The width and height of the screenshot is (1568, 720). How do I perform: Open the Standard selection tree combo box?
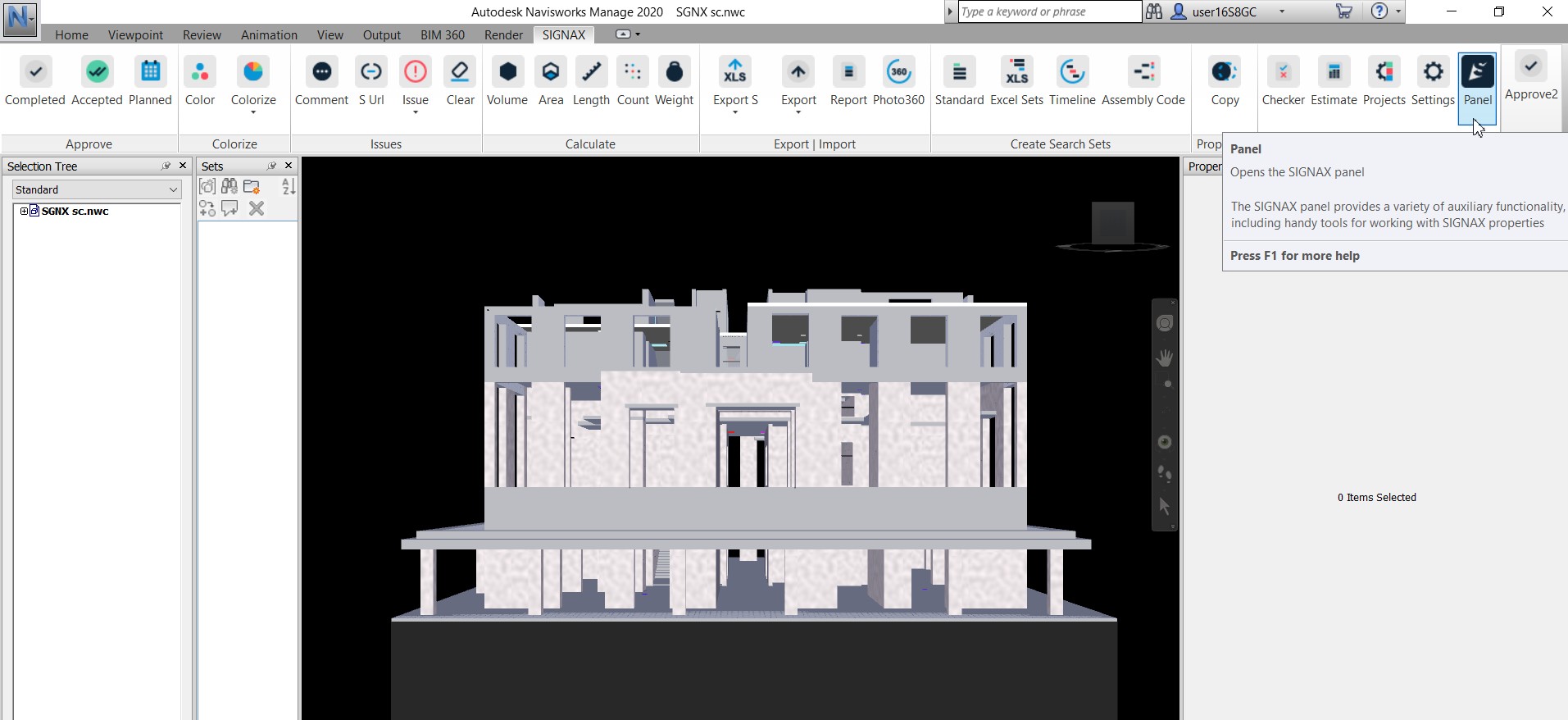coord(97,189)
